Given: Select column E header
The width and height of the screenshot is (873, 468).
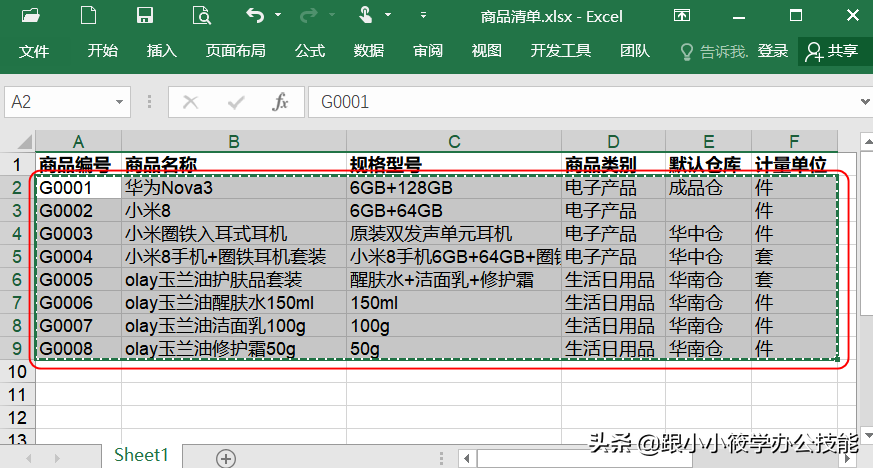Looking at the screenshot, I should [708, 141].
